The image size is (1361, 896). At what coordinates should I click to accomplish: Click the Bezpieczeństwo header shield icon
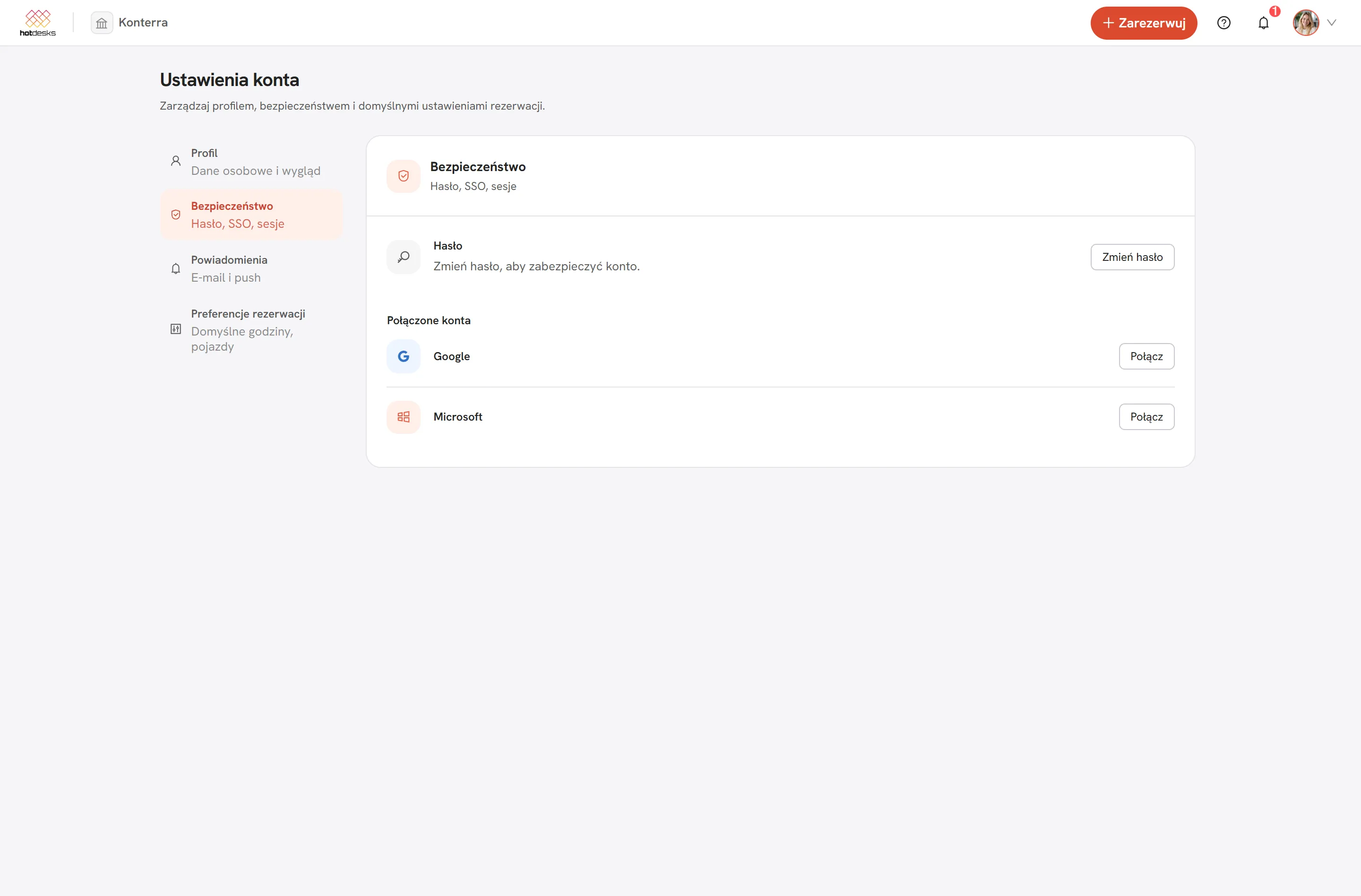pos(403,176)
